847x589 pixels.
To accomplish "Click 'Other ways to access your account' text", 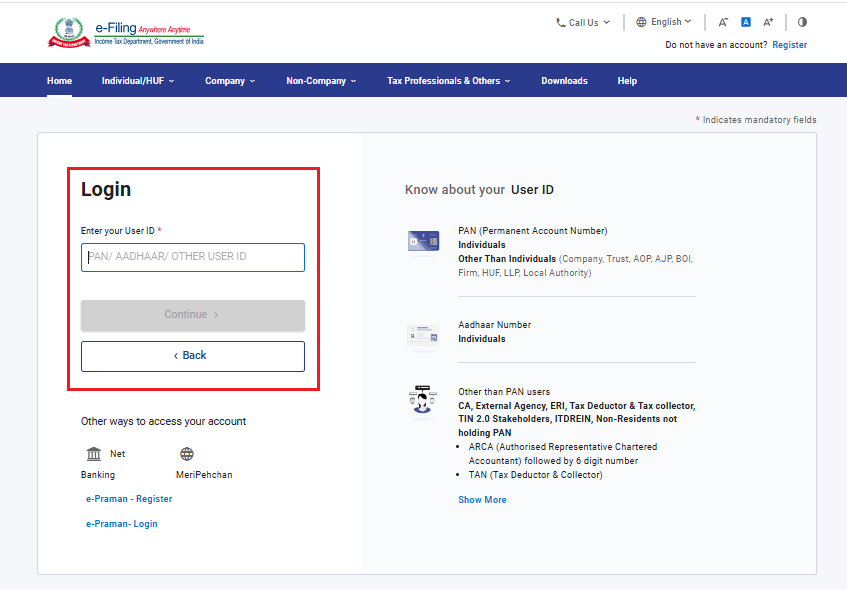I will (x=163, y=421).
